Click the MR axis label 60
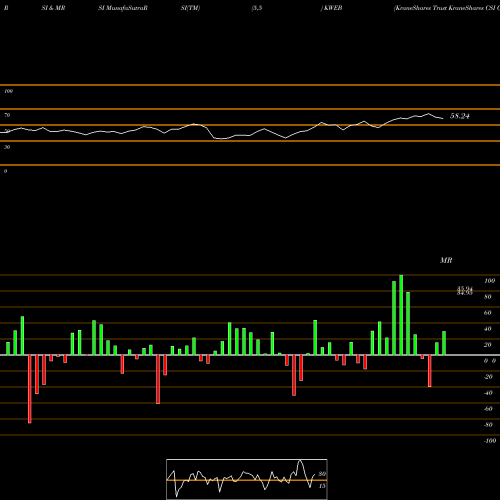500x500 pixels. 488,313
